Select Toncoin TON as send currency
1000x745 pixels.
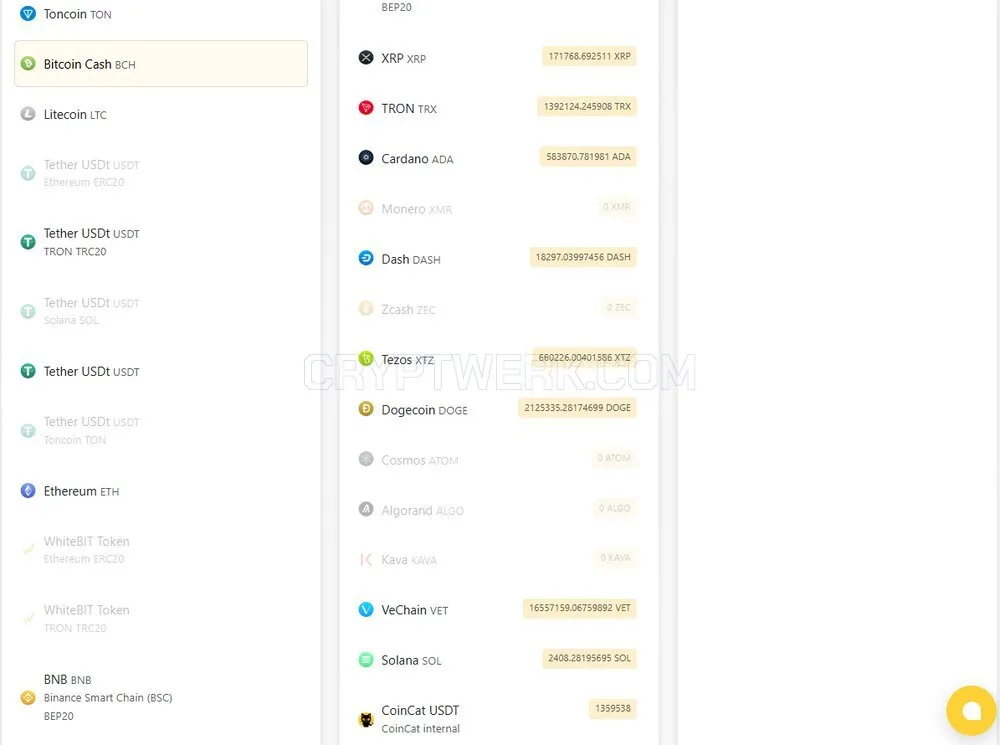[x=161, y=14]
